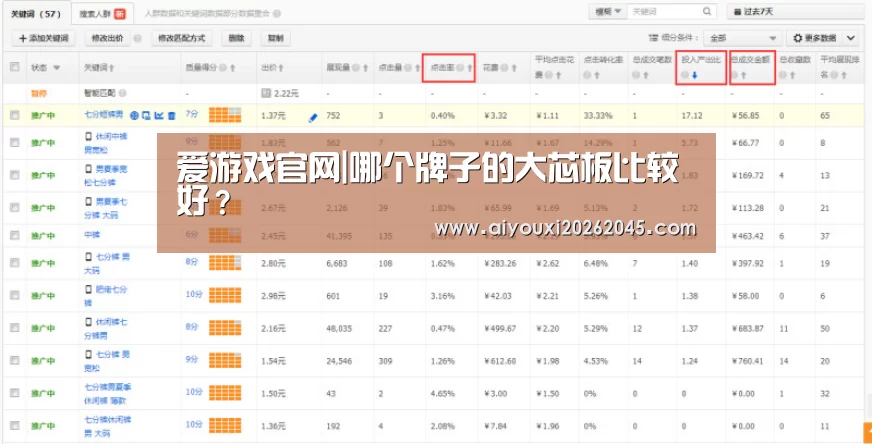Sort by 总成交金额 using its arrow
The image size is (872, 444).
point(743,75)
